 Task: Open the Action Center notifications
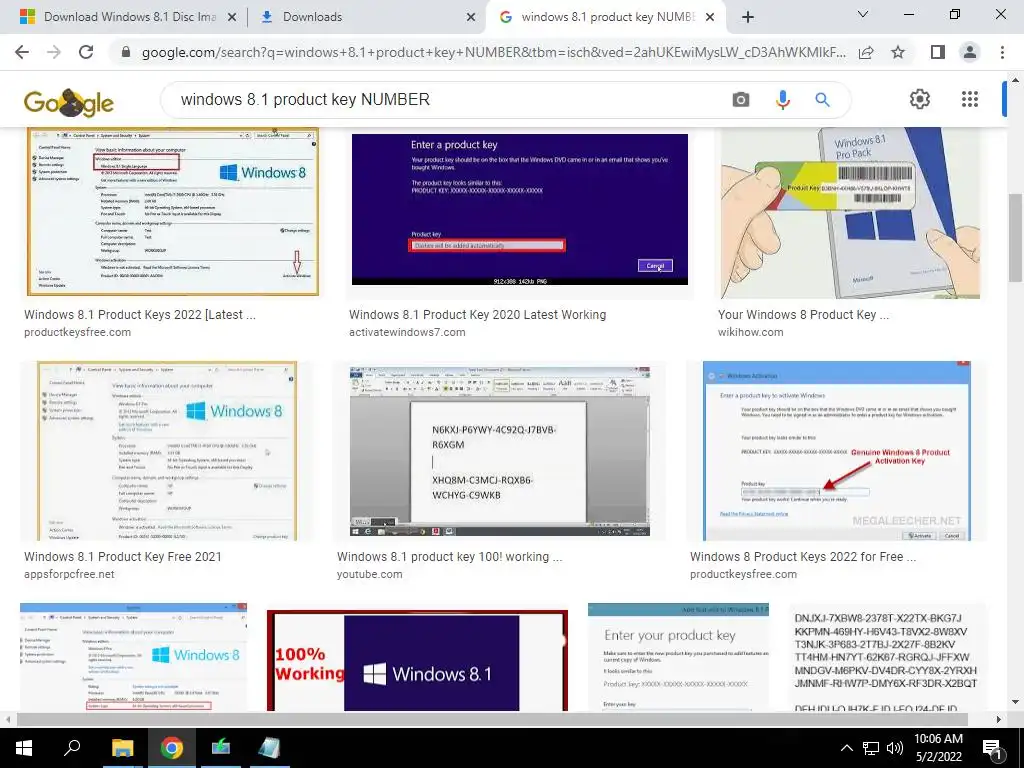point(993,749)
